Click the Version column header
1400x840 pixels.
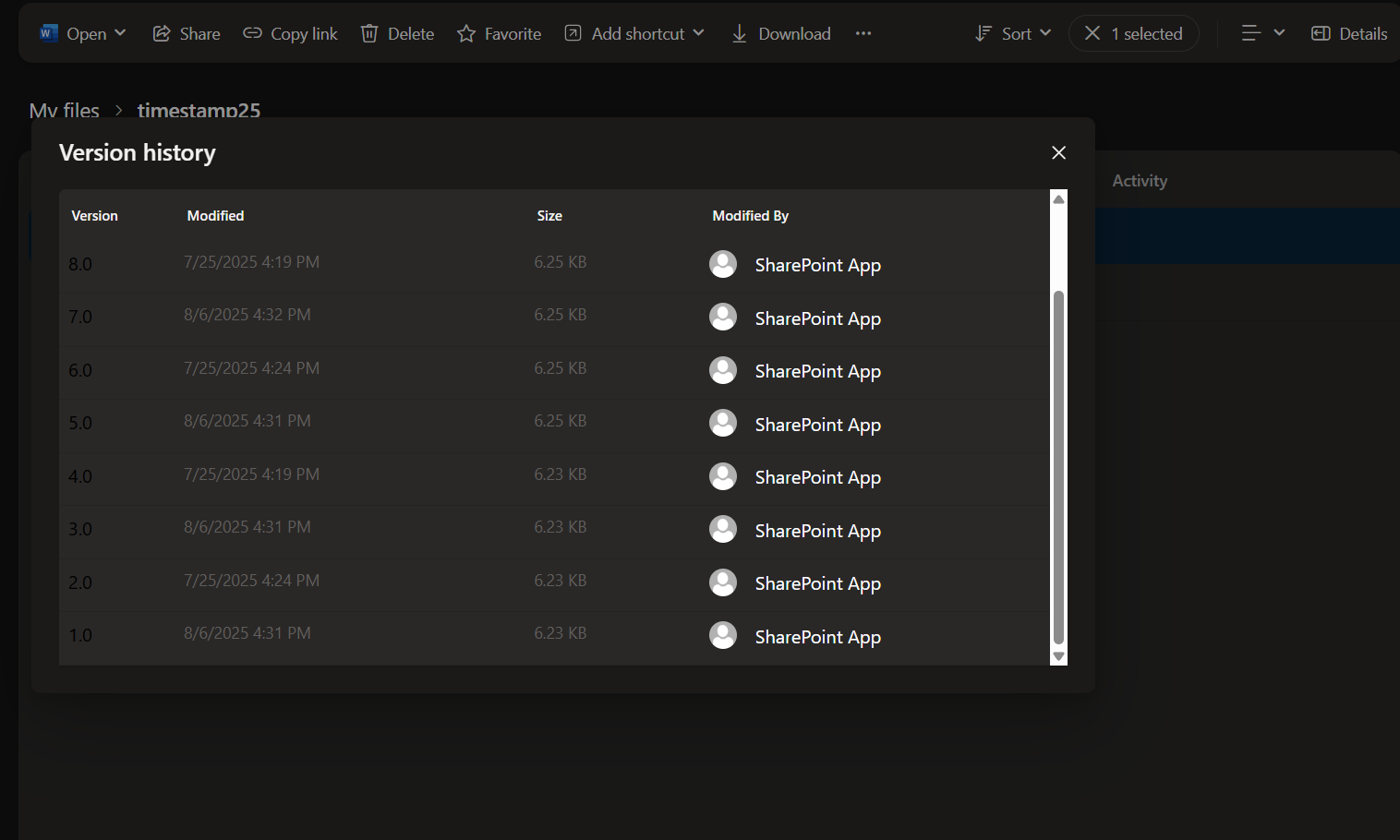click(x=95, y=216)
